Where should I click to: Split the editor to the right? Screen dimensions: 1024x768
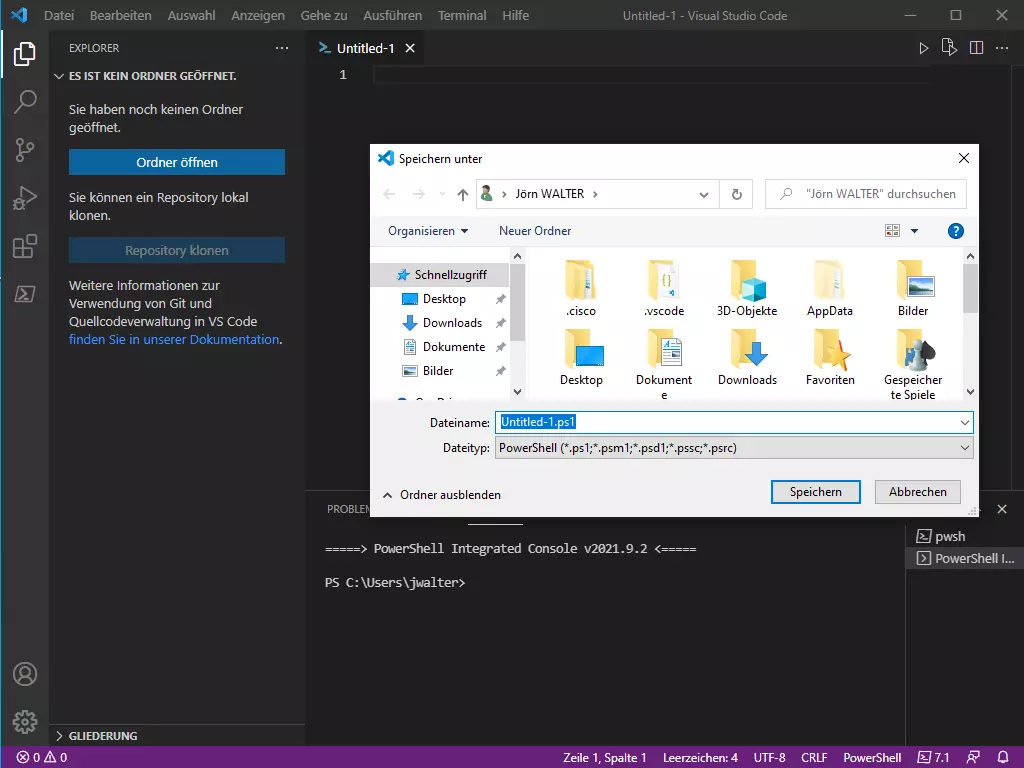tap(976, 48)
